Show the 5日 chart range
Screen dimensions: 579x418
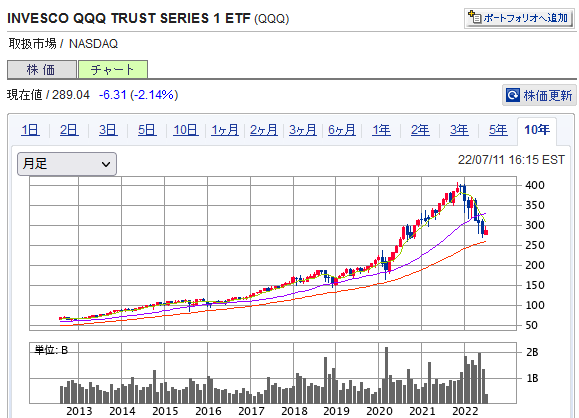pos(147,130)
